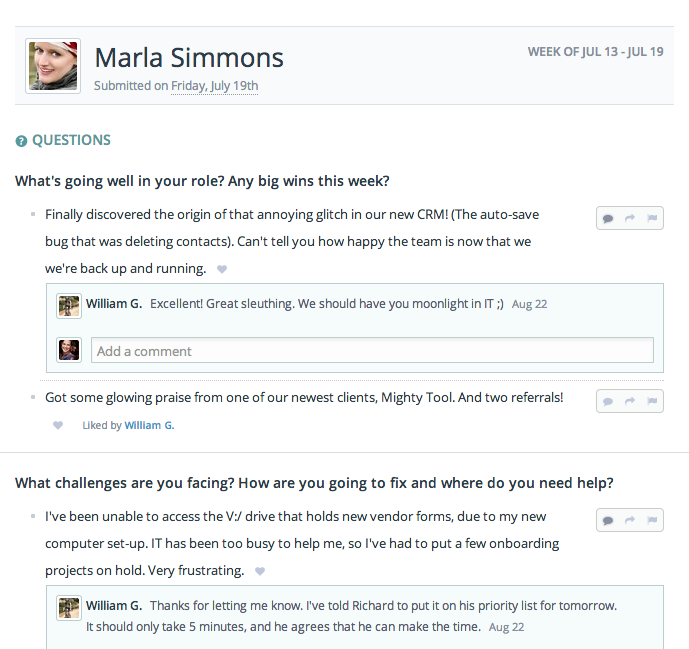Viewport: 689px width, 649px height.
Task: Toggle the heart on the Mighty Tool answer
Action: tap(58, 425)
